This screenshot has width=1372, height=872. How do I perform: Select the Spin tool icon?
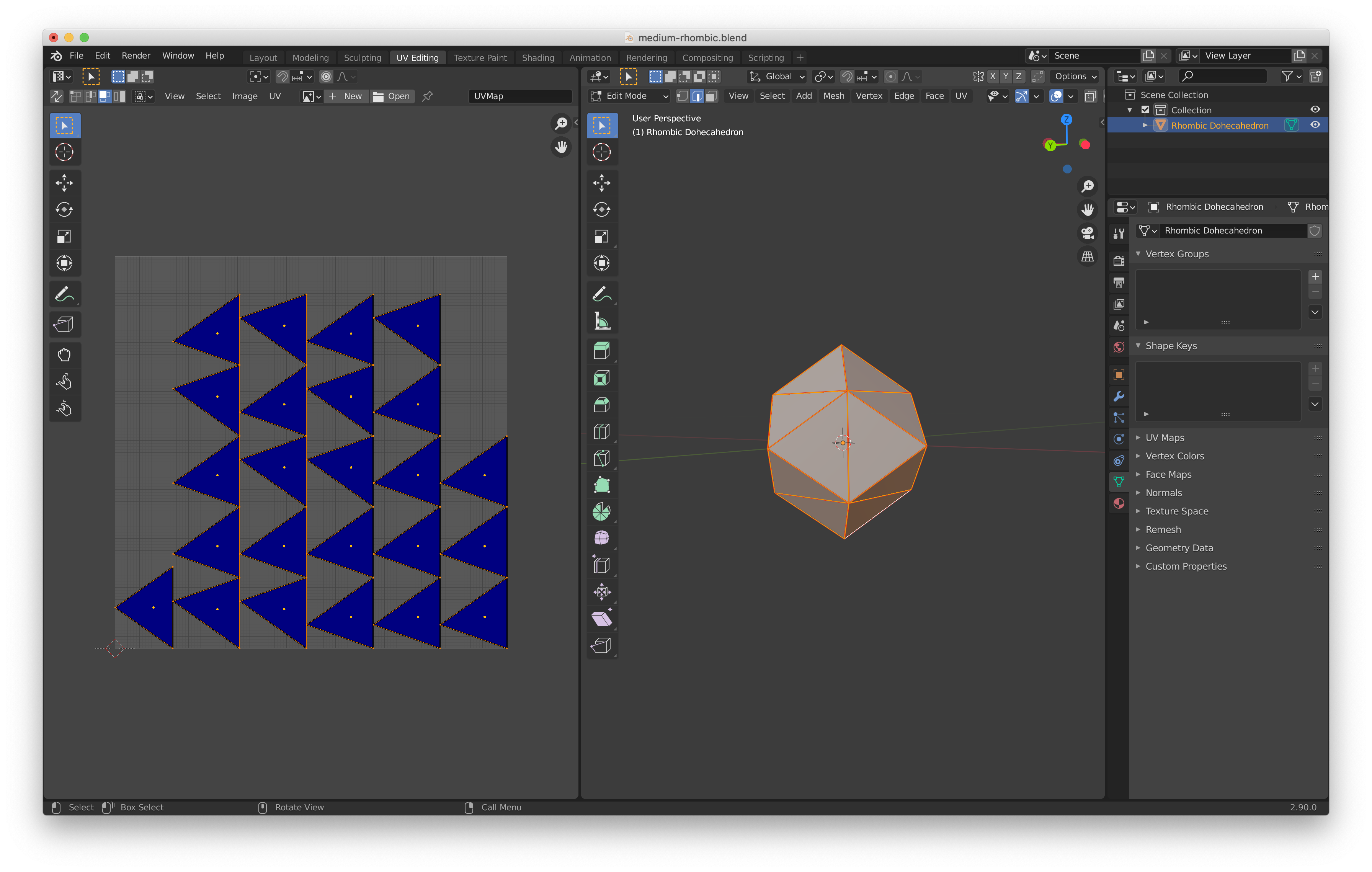pyautogui.click(x=601, y=511)
